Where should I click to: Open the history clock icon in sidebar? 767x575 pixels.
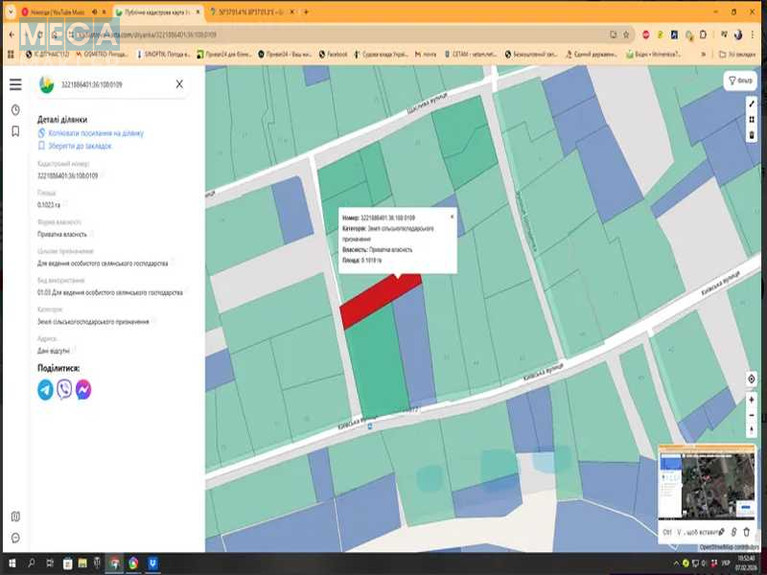(x=15, y=110)
